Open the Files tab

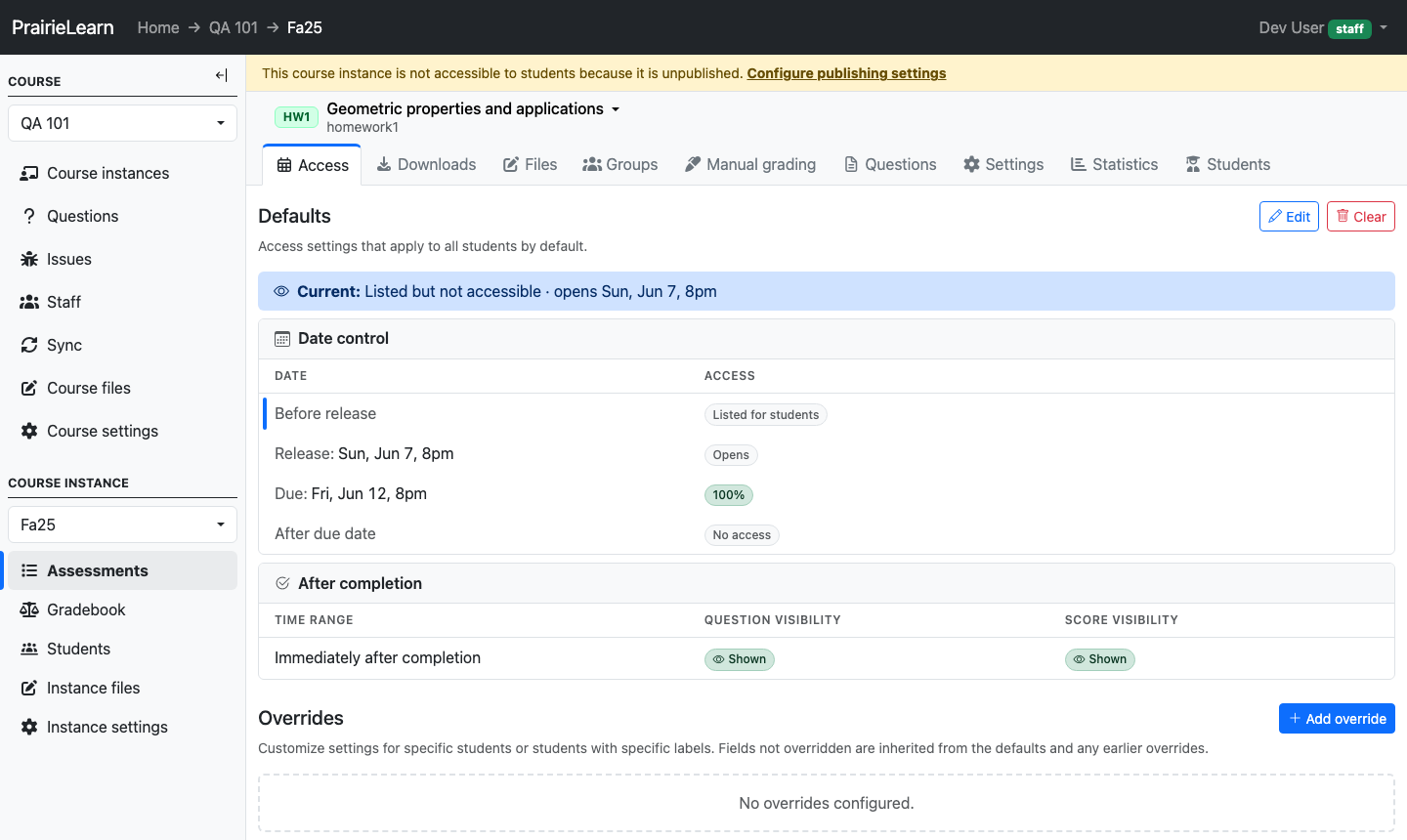click(530, 164)
